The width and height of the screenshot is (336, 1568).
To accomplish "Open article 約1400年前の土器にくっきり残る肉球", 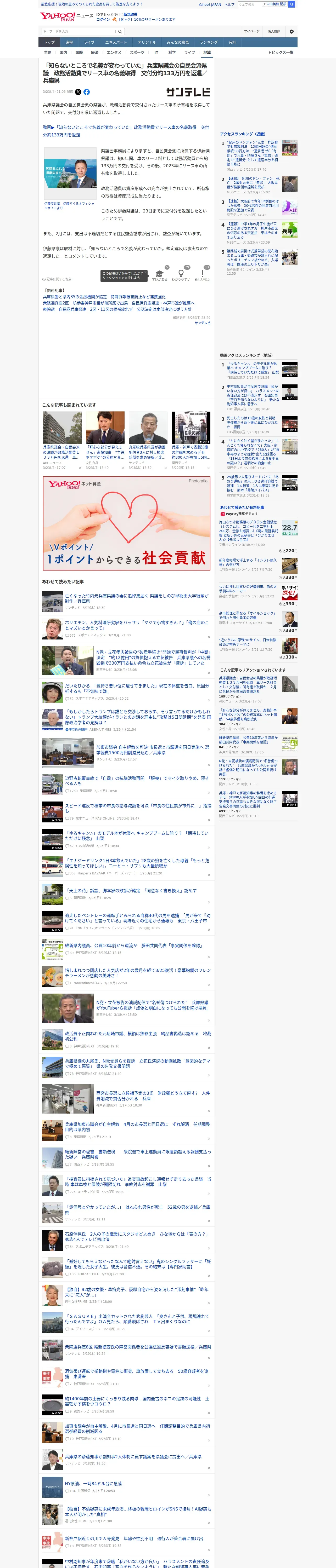I will pyautogui.click(x=137, y=1401).
